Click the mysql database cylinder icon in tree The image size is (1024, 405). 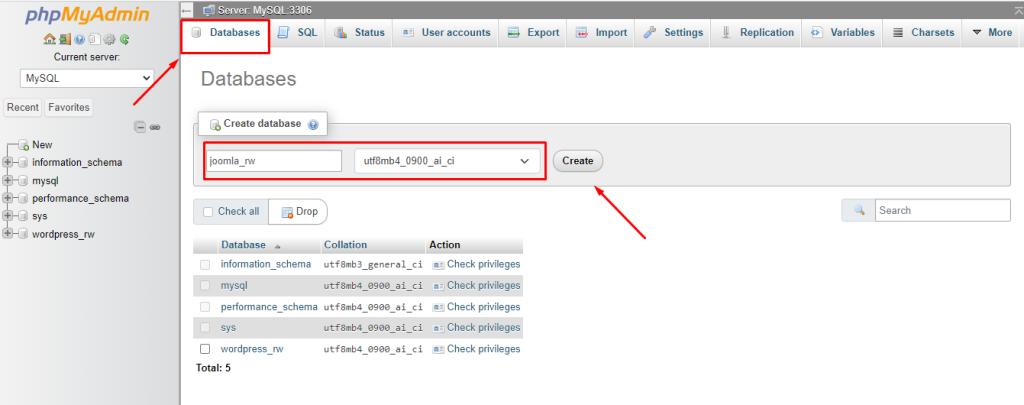tap(24, 181)
